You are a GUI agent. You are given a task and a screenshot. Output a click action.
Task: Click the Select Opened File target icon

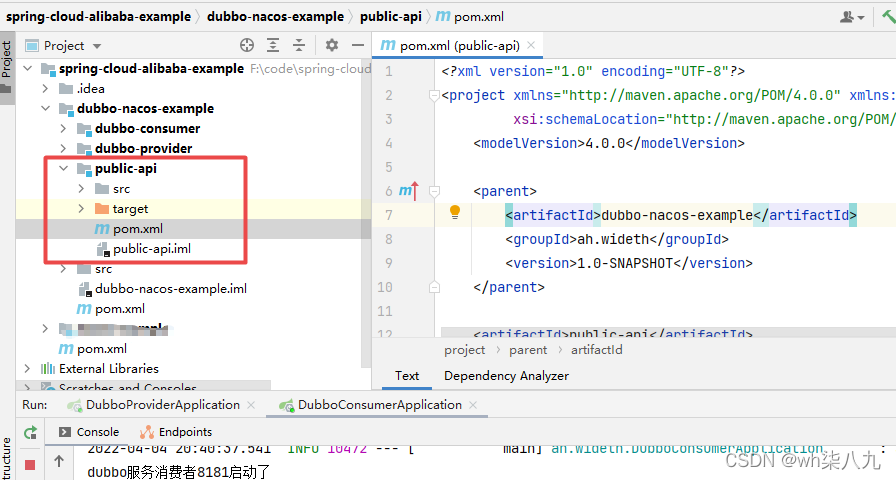coord(247,45)
